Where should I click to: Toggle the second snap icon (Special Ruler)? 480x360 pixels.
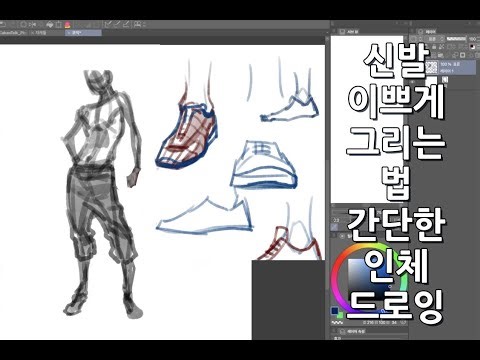117,24
